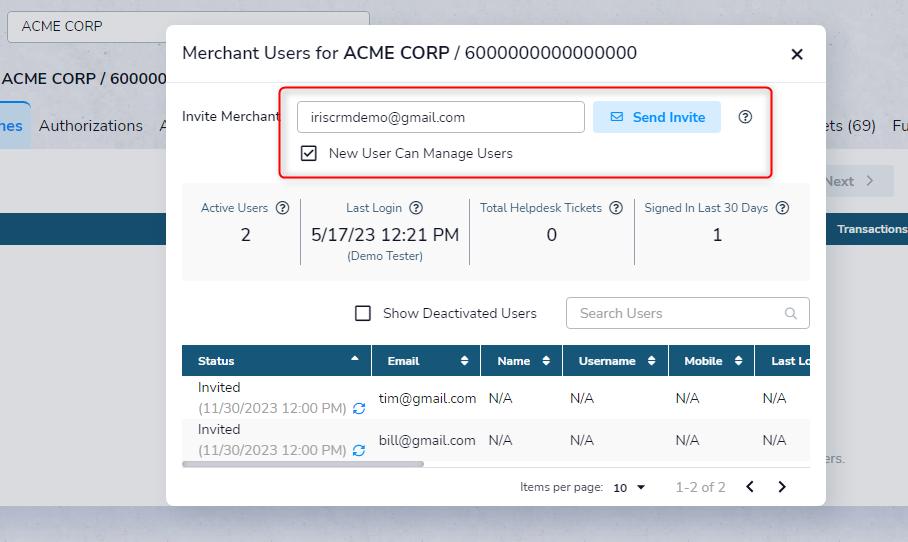908x542 pixels.
Task: Click Transactions column header in background
Action: coord(872,229)
